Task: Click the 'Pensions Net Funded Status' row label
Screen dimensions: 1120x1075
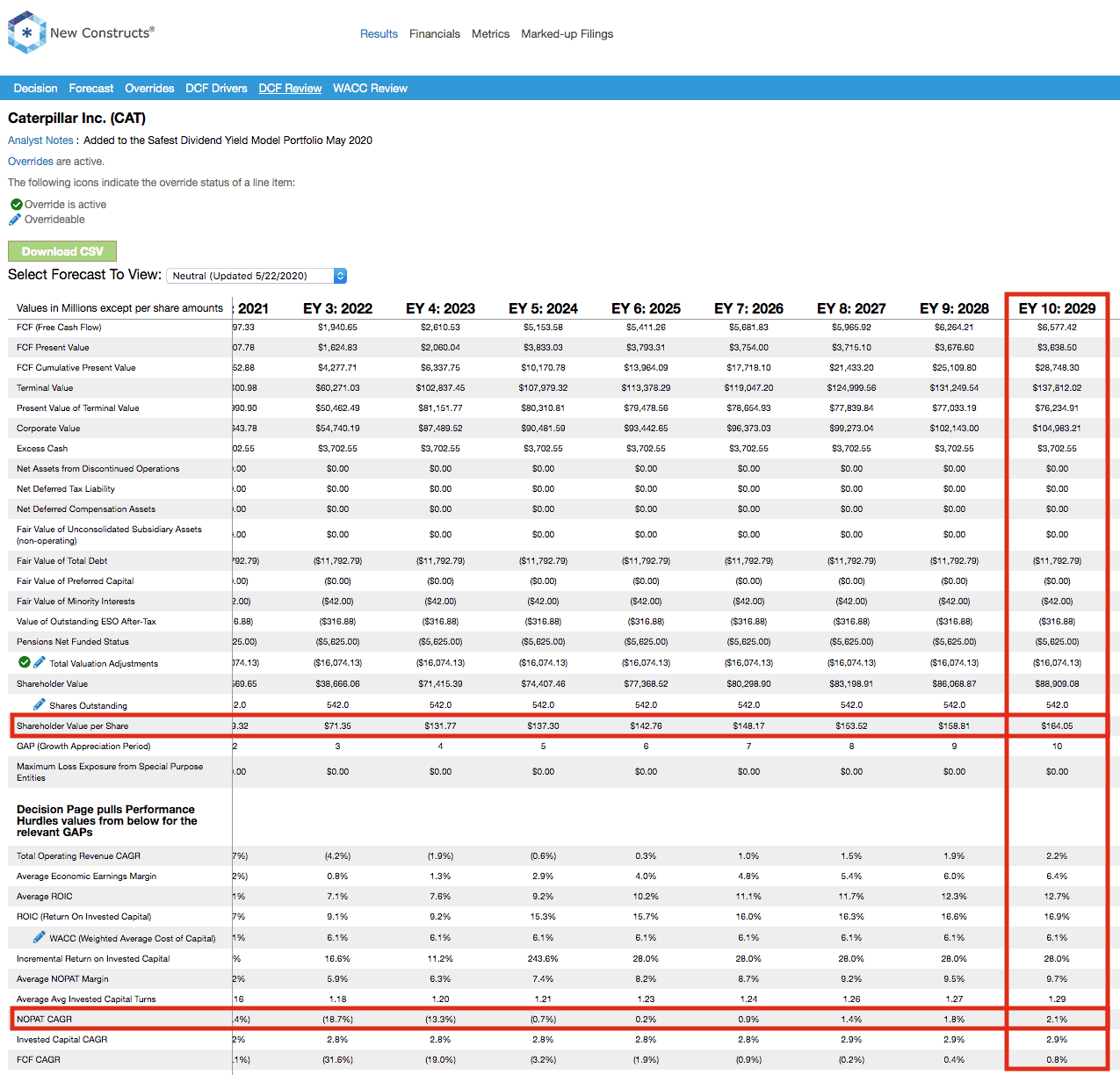Action: pyautogui.click(x=73, y=642)
